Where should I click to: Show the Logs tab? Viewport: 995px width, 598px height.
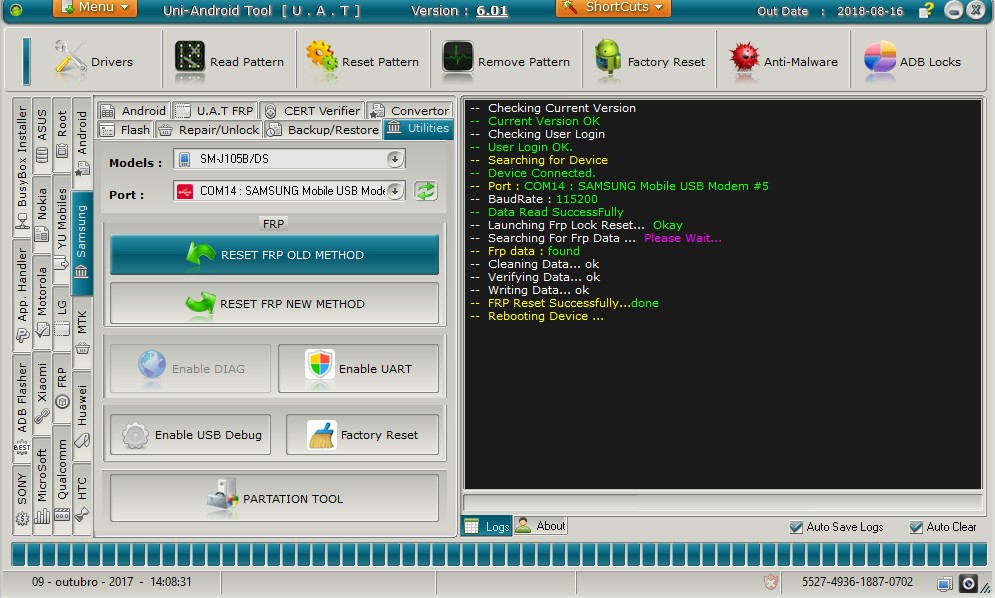487,526
